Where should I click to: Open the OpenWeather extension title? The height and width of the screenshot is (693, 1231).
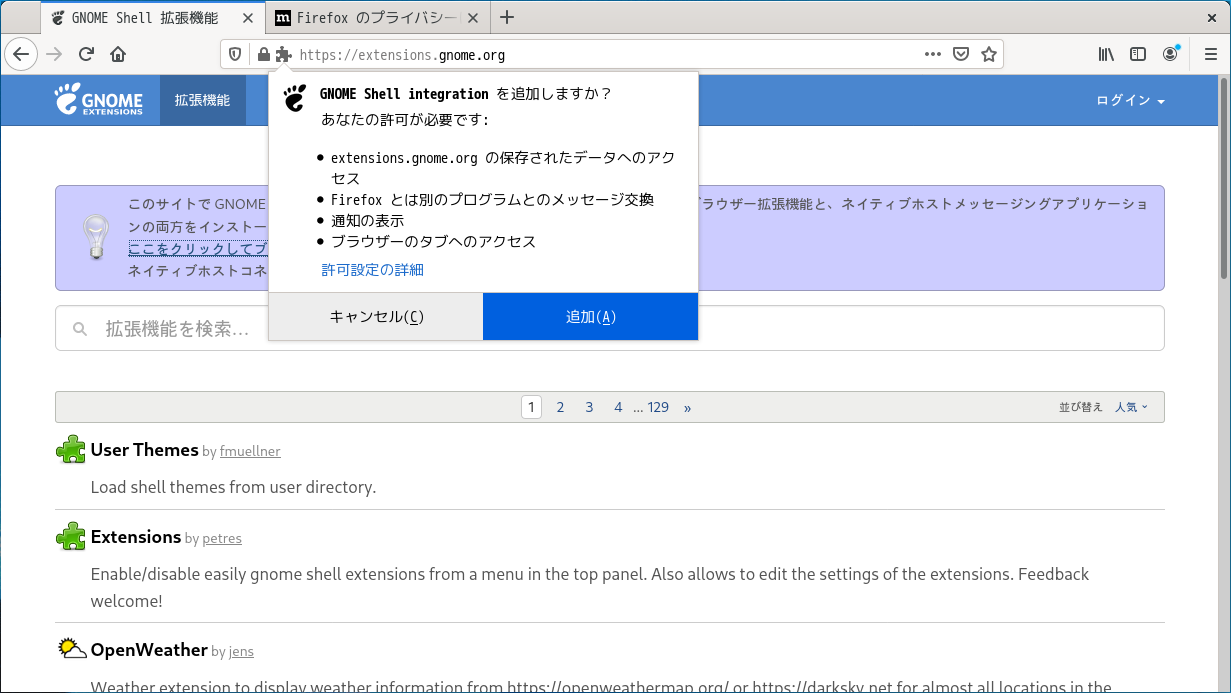coord(149,650)
